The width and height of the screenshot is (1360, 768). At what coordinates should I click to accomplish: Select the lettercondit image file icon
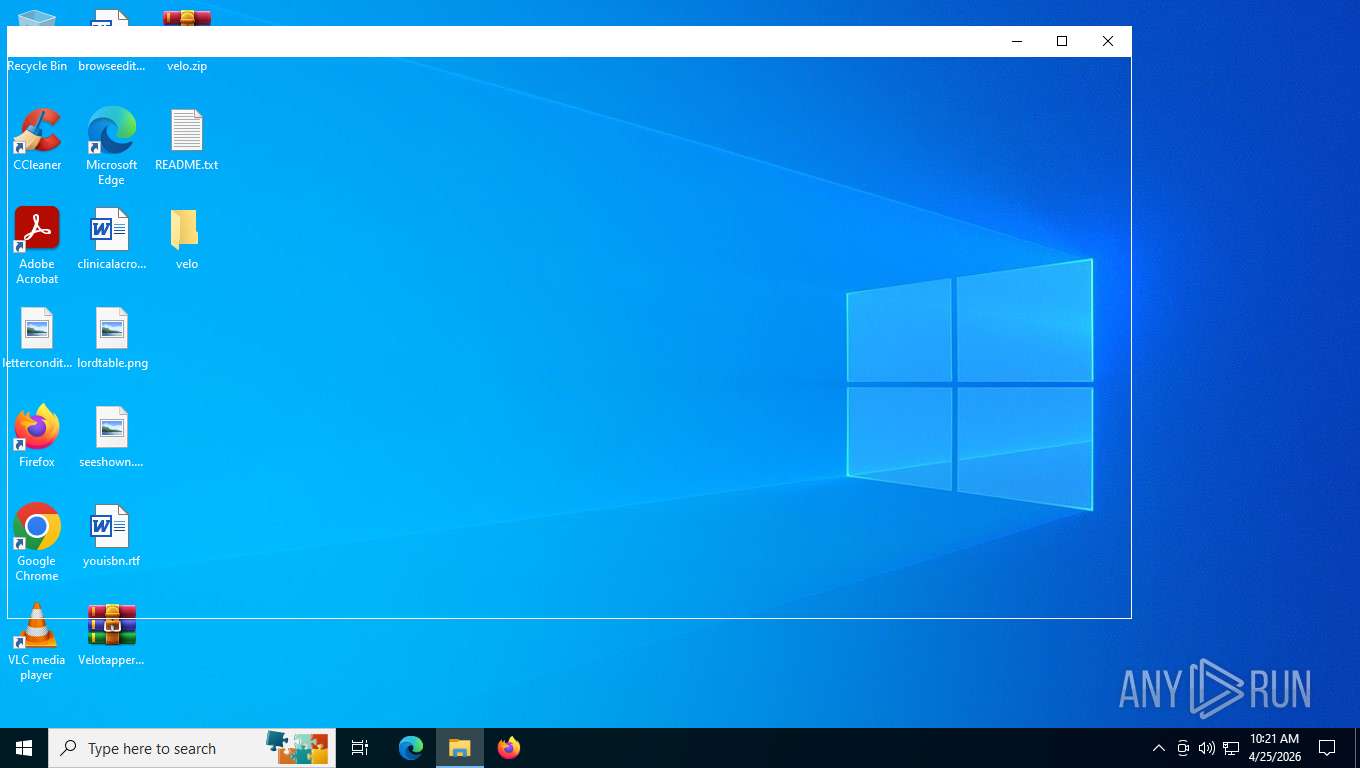pyautogui.click(x=37, y=337)
